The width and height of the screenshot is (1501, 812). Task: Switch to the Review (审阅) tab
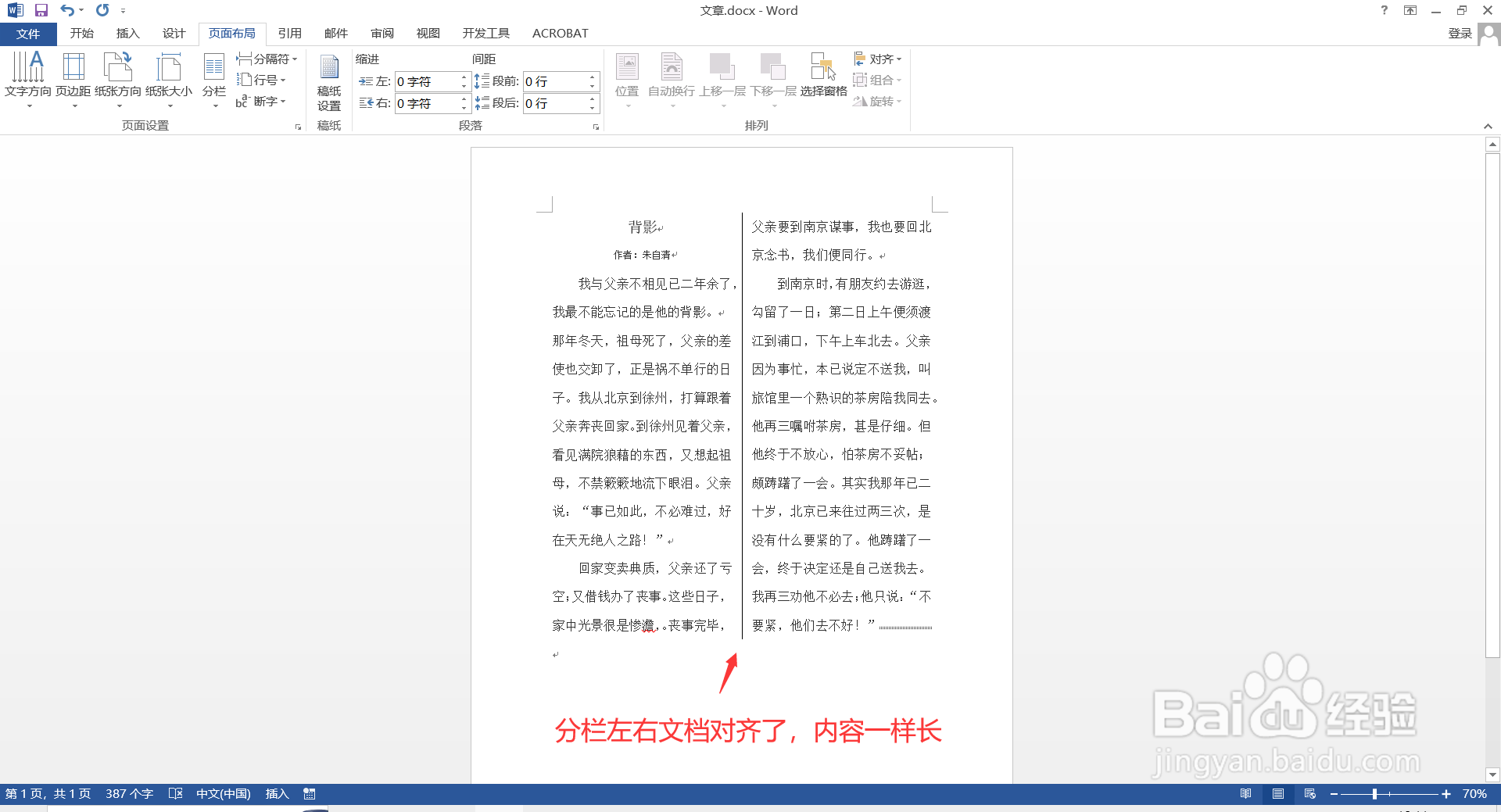(382, 33)
